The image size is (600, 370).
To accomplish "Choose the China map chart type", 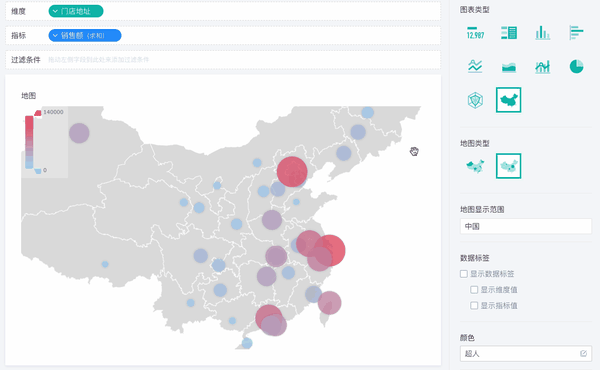I will click(x=509, y=100).
